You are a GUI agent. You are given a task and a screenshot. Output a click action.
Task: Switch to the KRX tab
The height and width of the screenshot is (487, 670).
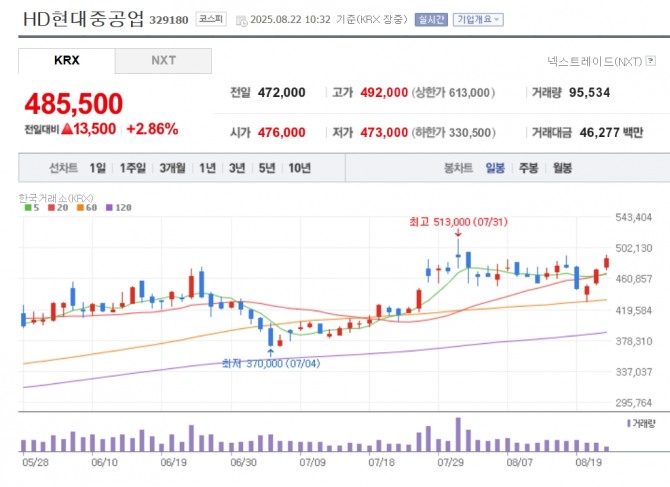coord(67,61)
